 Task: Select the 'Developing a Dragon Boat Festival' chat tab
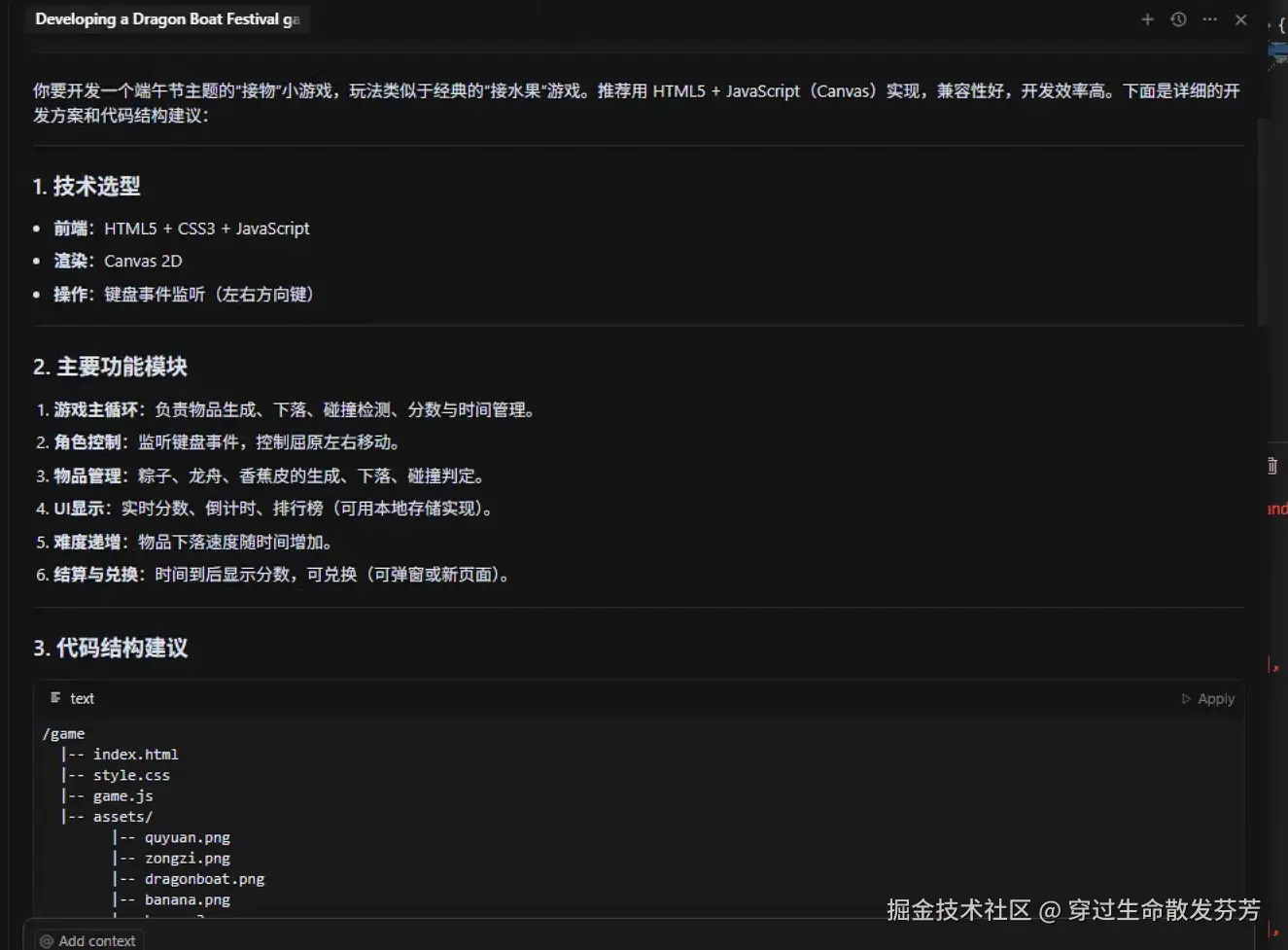coord(165,18)
